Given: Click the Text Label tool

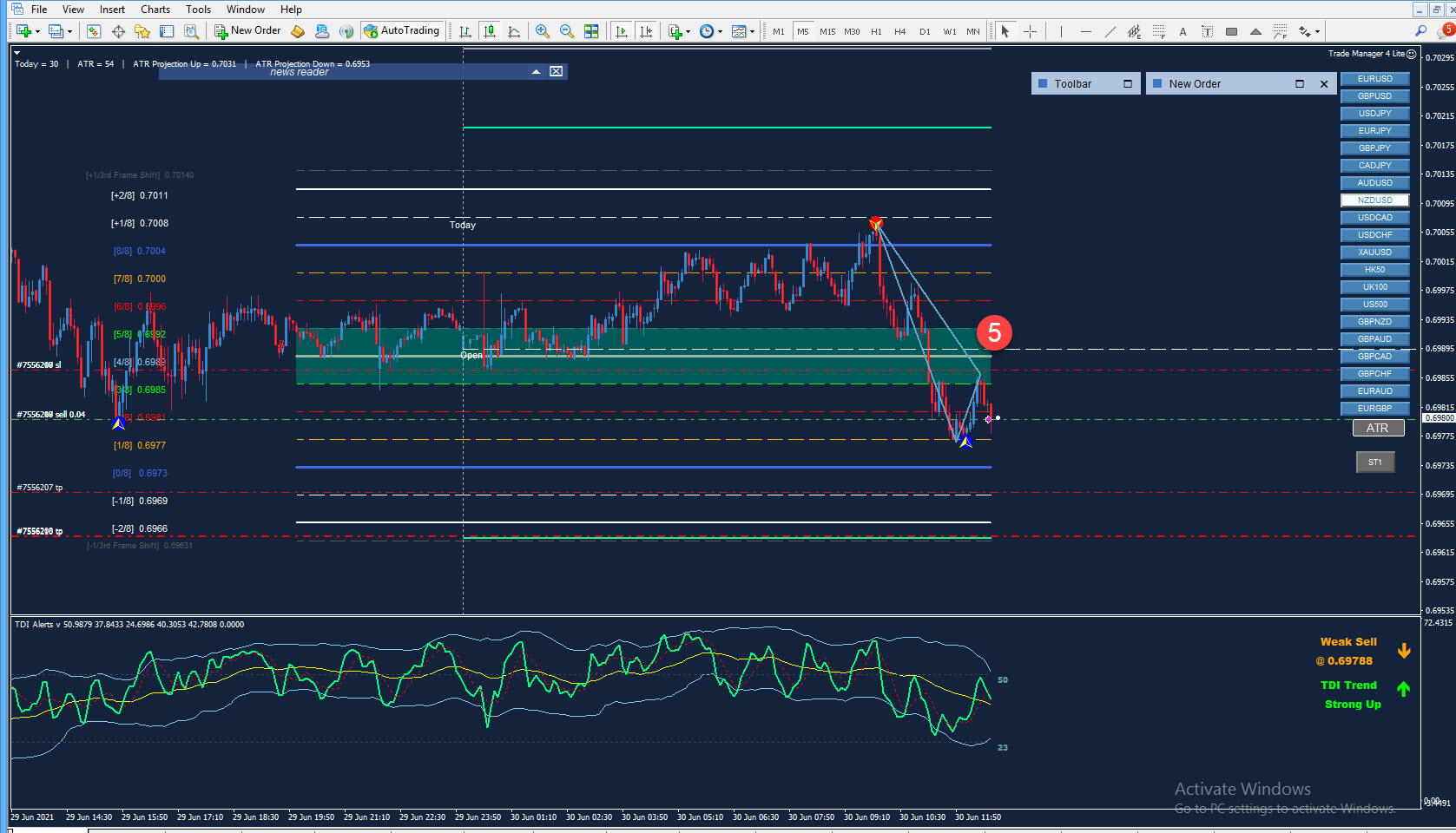Looking at the screenshot, I should [1207, 31].
